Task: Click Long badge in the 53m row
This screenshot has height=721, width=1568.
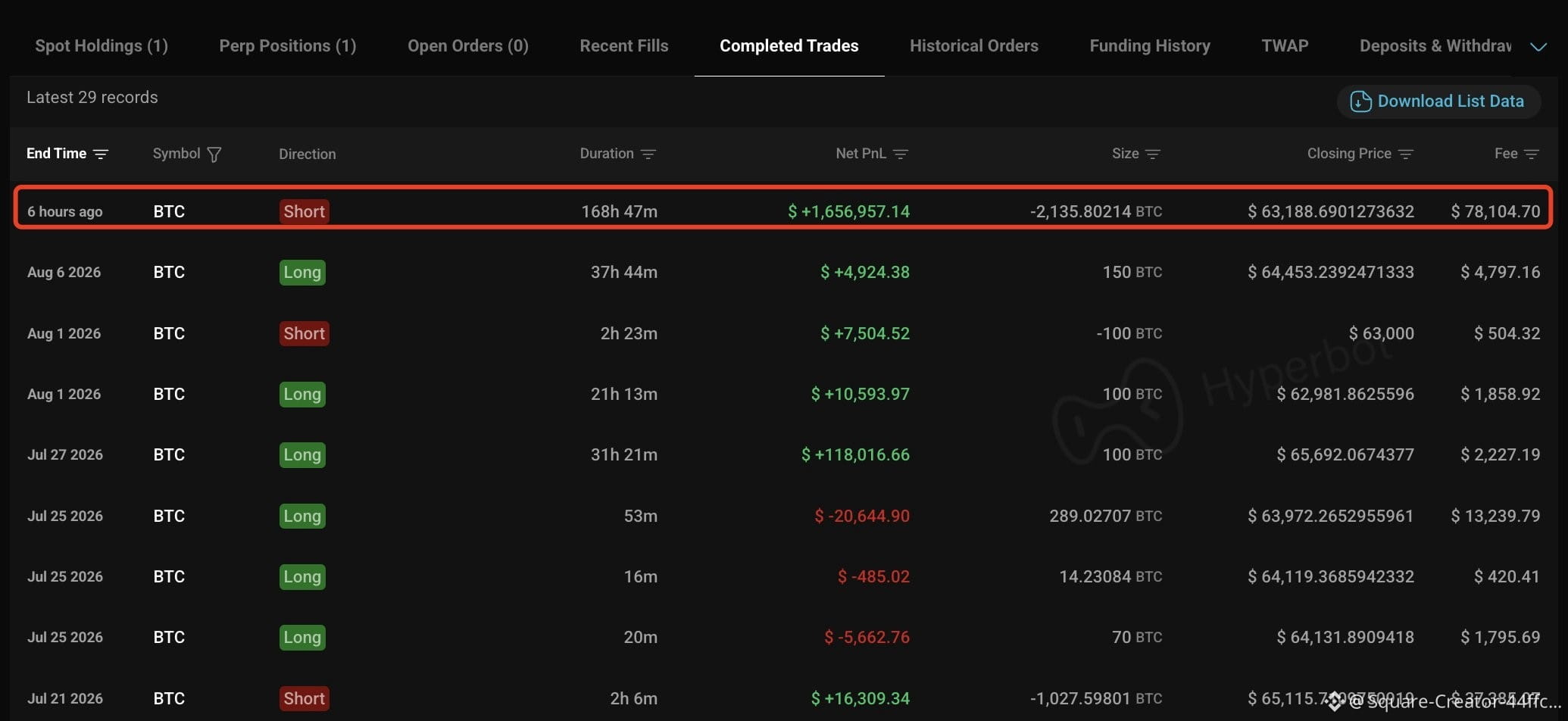Action: [x=302, y=516]
